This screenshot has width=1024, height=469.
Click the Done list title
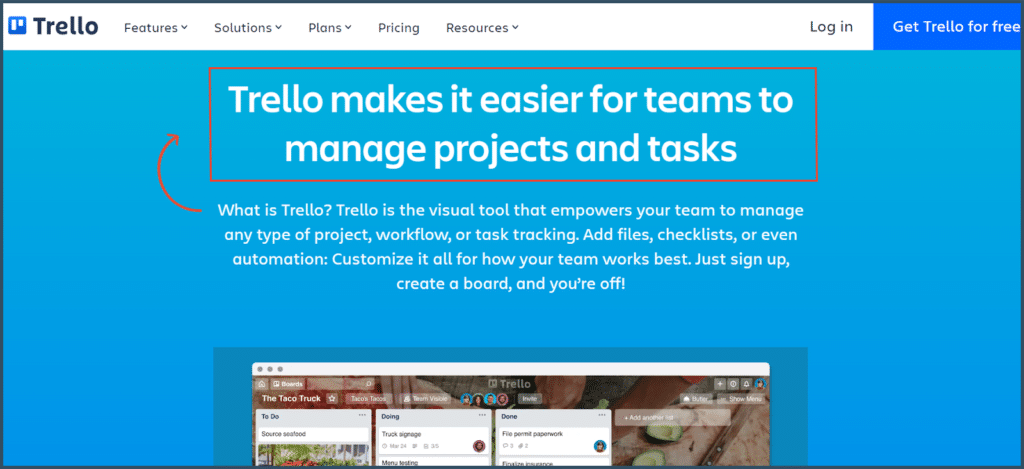pyautogui.click(x=511, y=416)
